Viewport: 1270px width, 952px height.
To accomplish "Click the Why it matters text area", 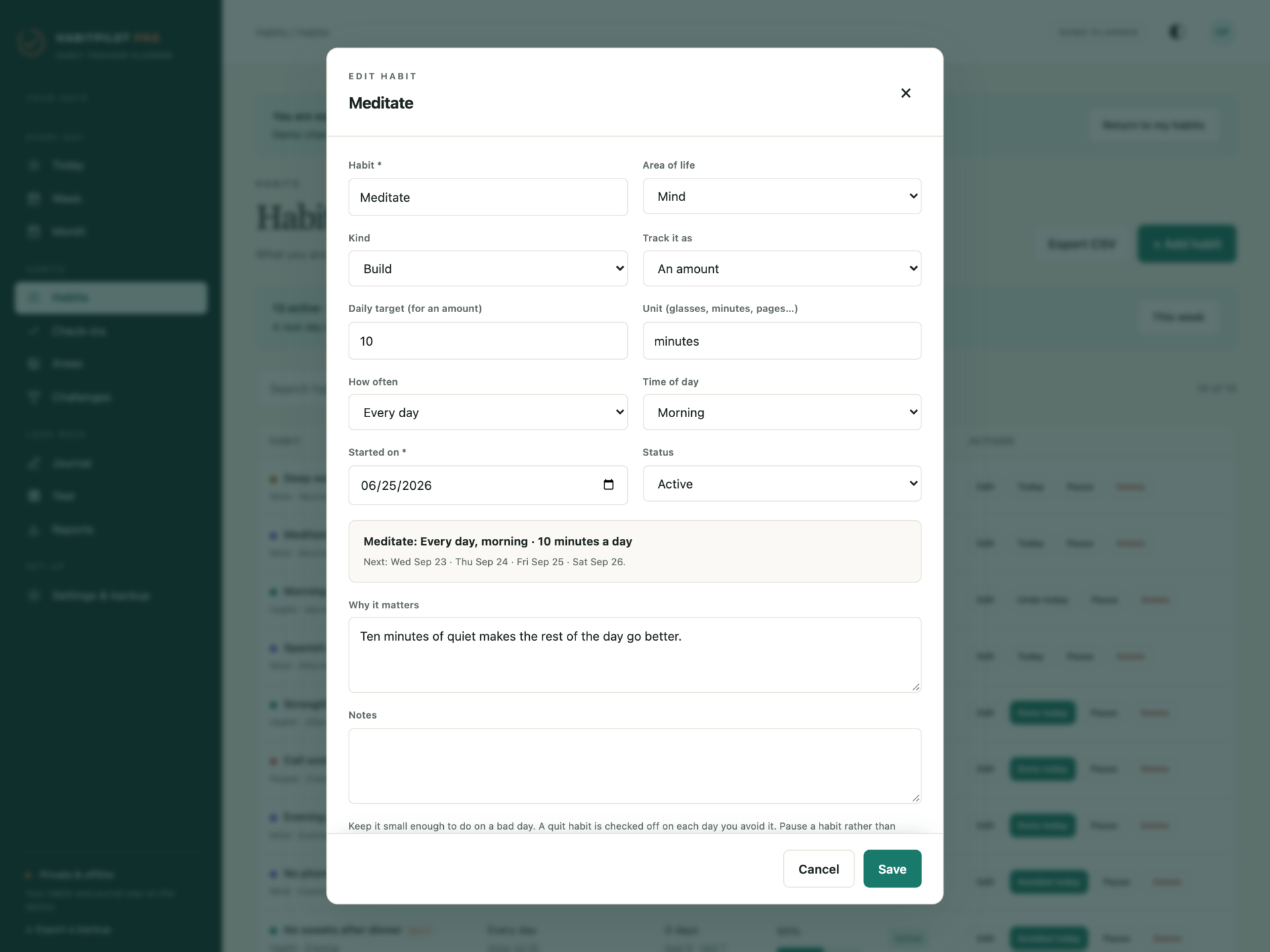I will [x=634, y=655].
